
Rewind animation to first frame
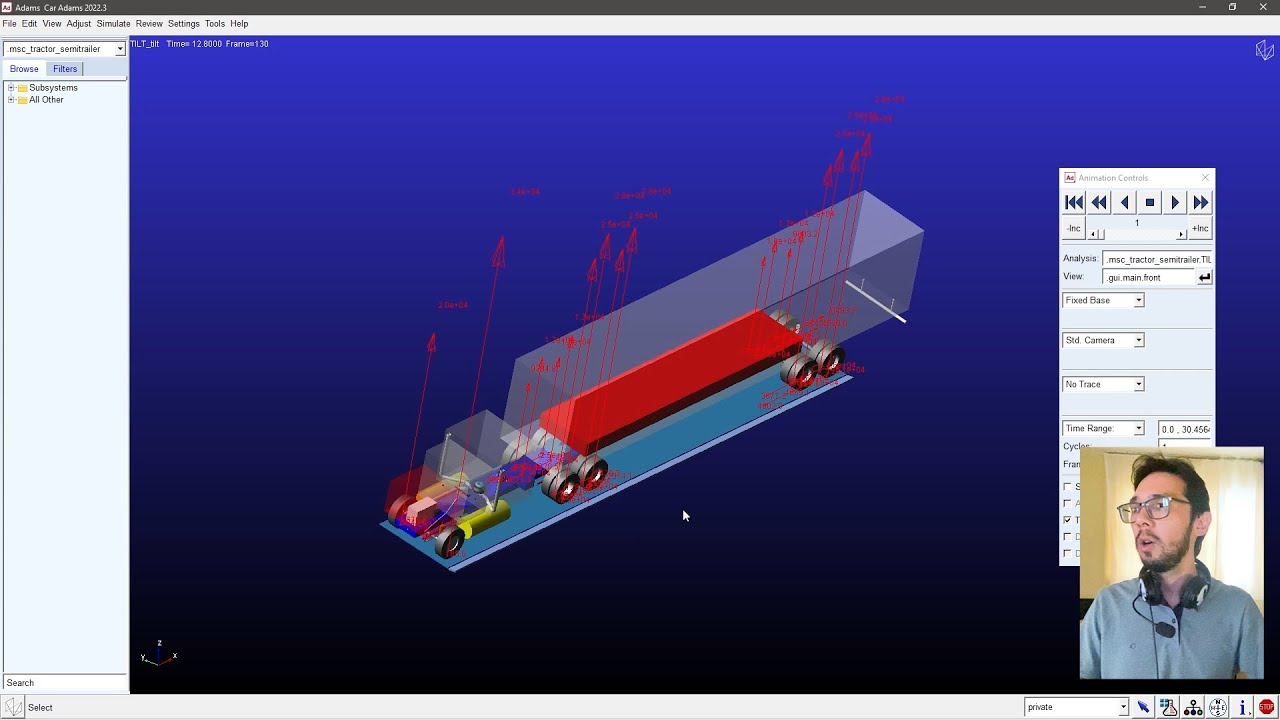pyautogui.click(x=1074, y=202)
